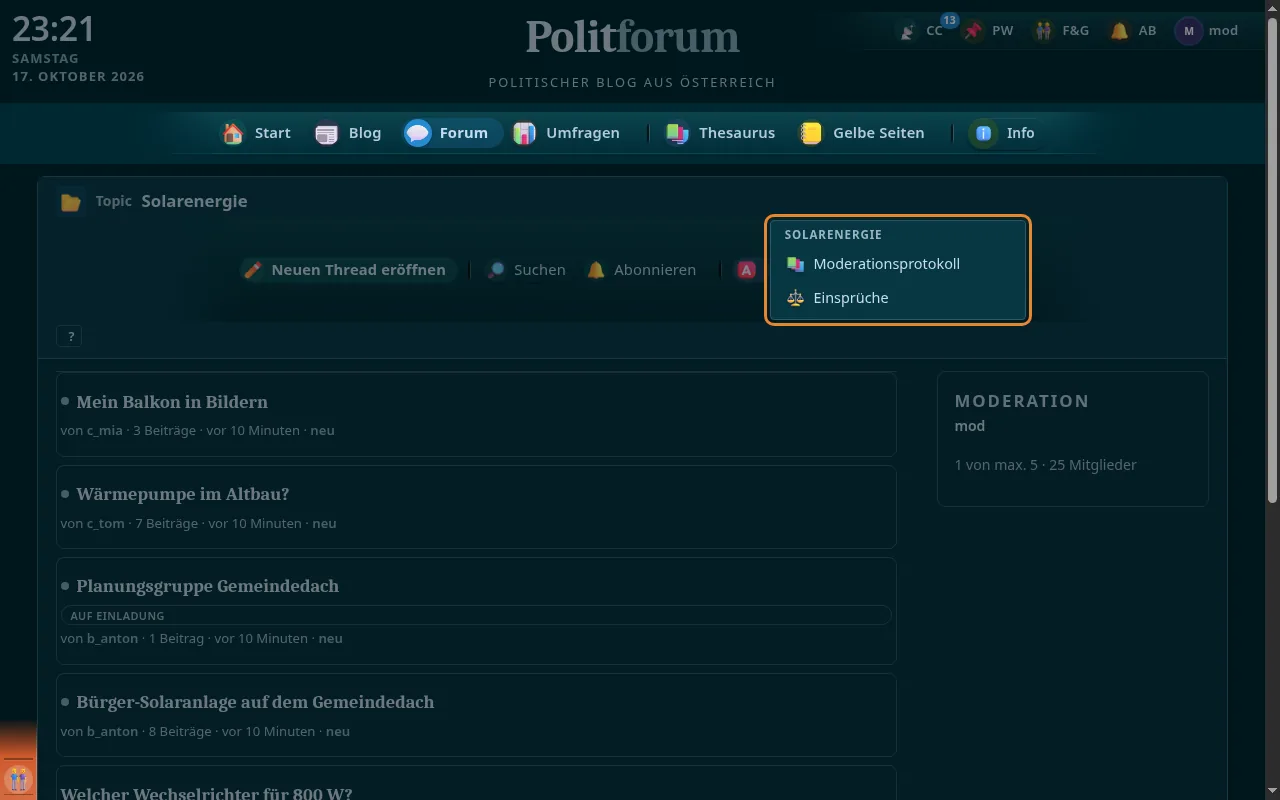Open the Blog newspaper icon
The image size is (1280, 800).
(x=327, y=133)
